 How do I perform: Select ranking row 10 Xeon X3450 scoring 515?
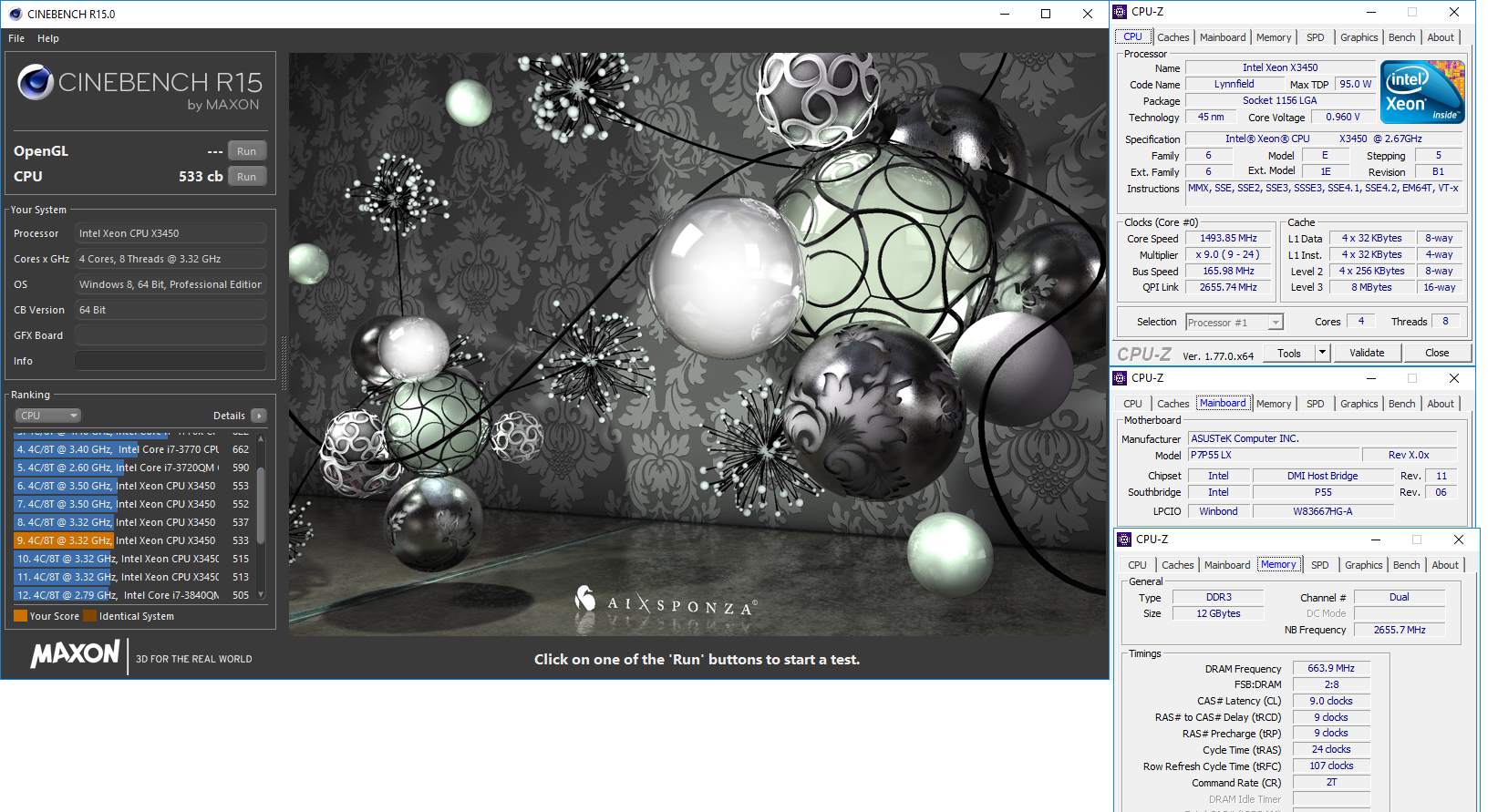point(133,559)
